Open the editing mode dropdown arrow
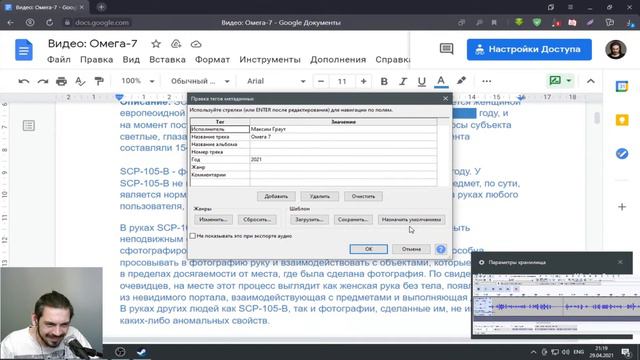This screenshot has height=360, width=640. tap(569, 81)
